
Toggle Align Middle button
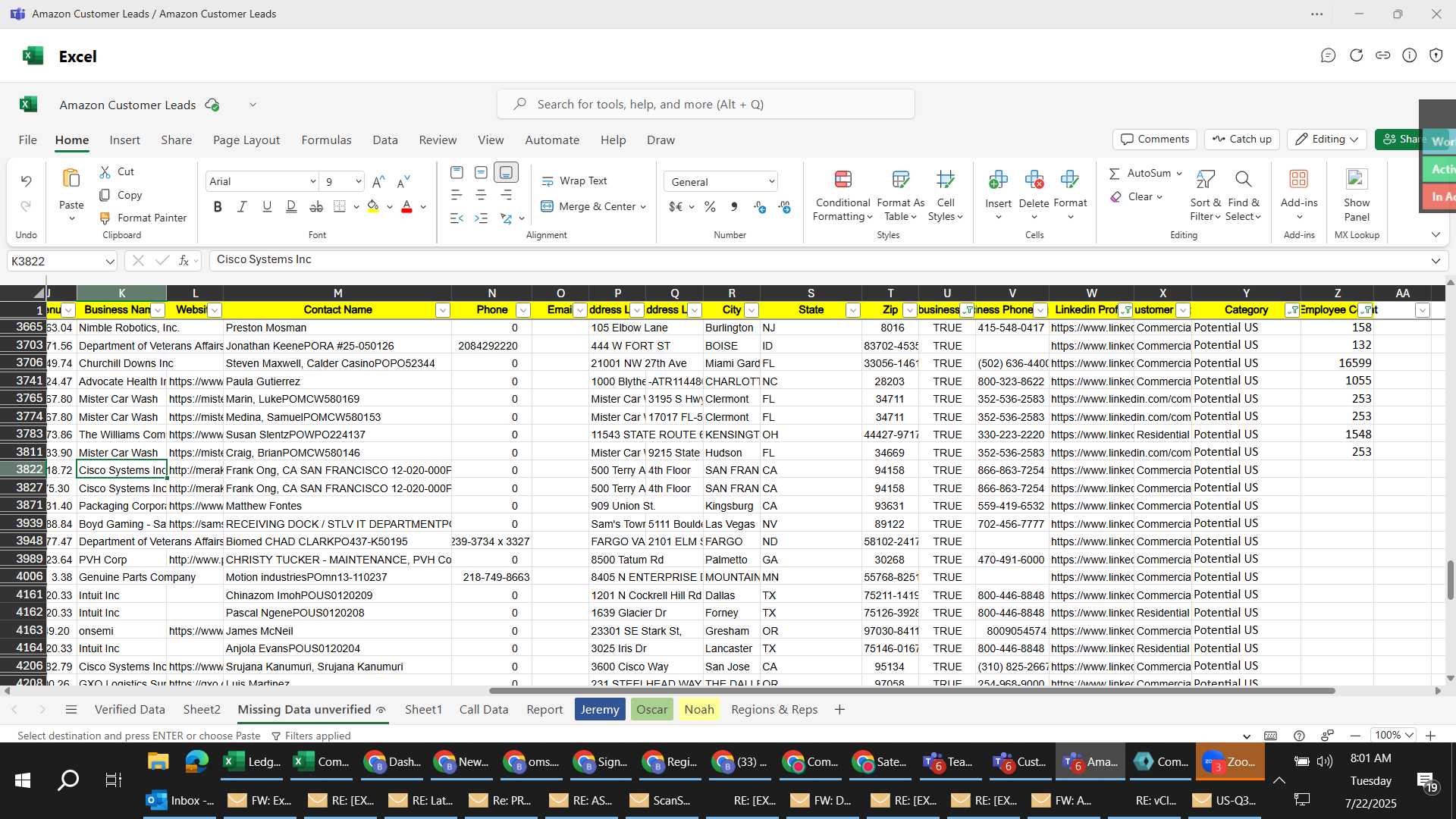tap(481, 173)
